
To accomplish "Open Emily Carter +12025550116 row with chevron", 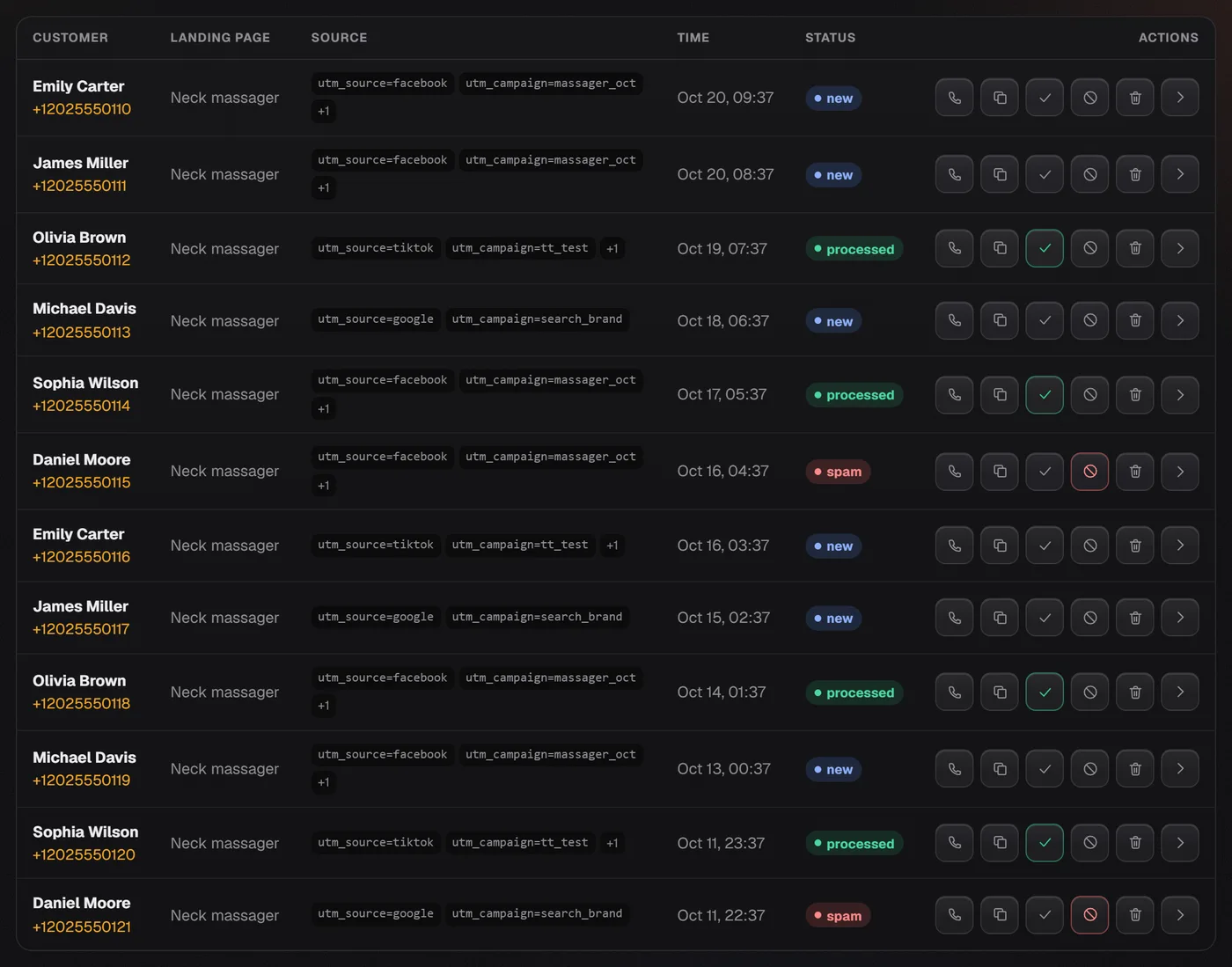I will 1180,546.
